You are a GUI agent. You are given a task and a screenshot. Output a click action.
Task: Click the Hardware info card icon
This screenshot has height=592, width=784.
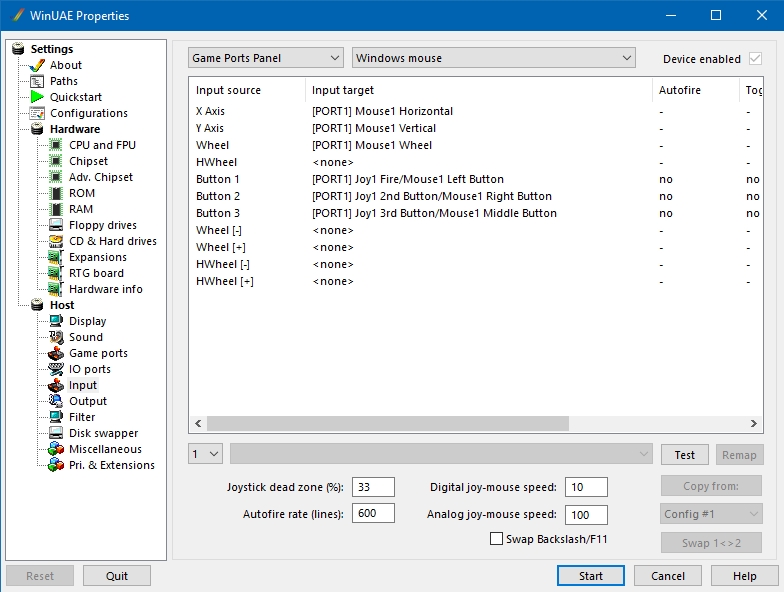(x=55, y=290)
